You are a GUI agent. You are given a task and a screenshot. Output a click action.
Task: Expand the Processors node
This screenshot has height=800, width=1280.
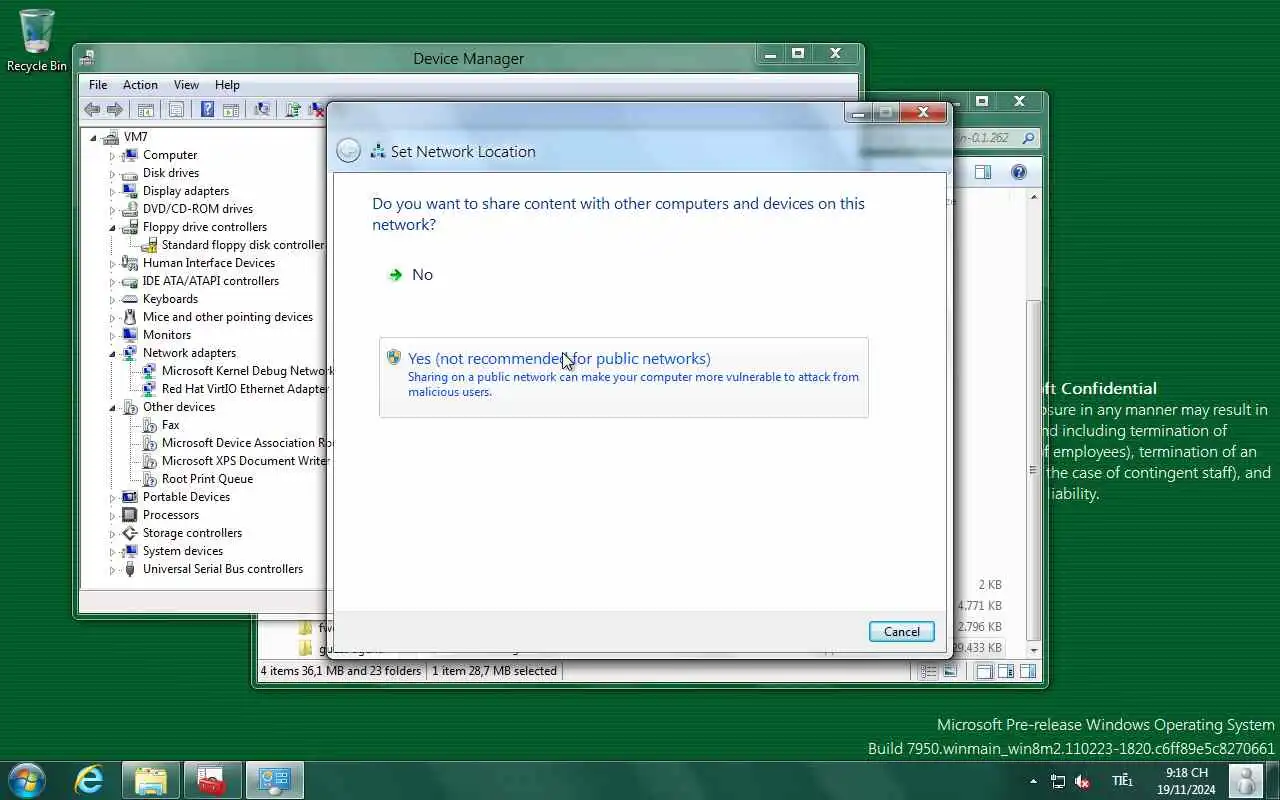pos(112,515)
